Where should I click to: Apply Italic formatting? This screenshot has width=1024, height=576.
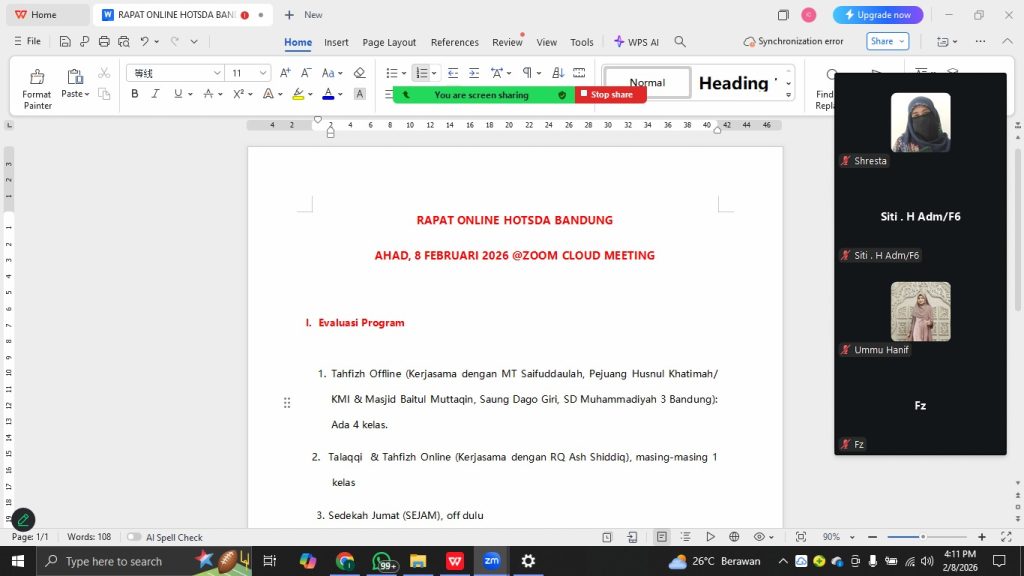point(155,94)
